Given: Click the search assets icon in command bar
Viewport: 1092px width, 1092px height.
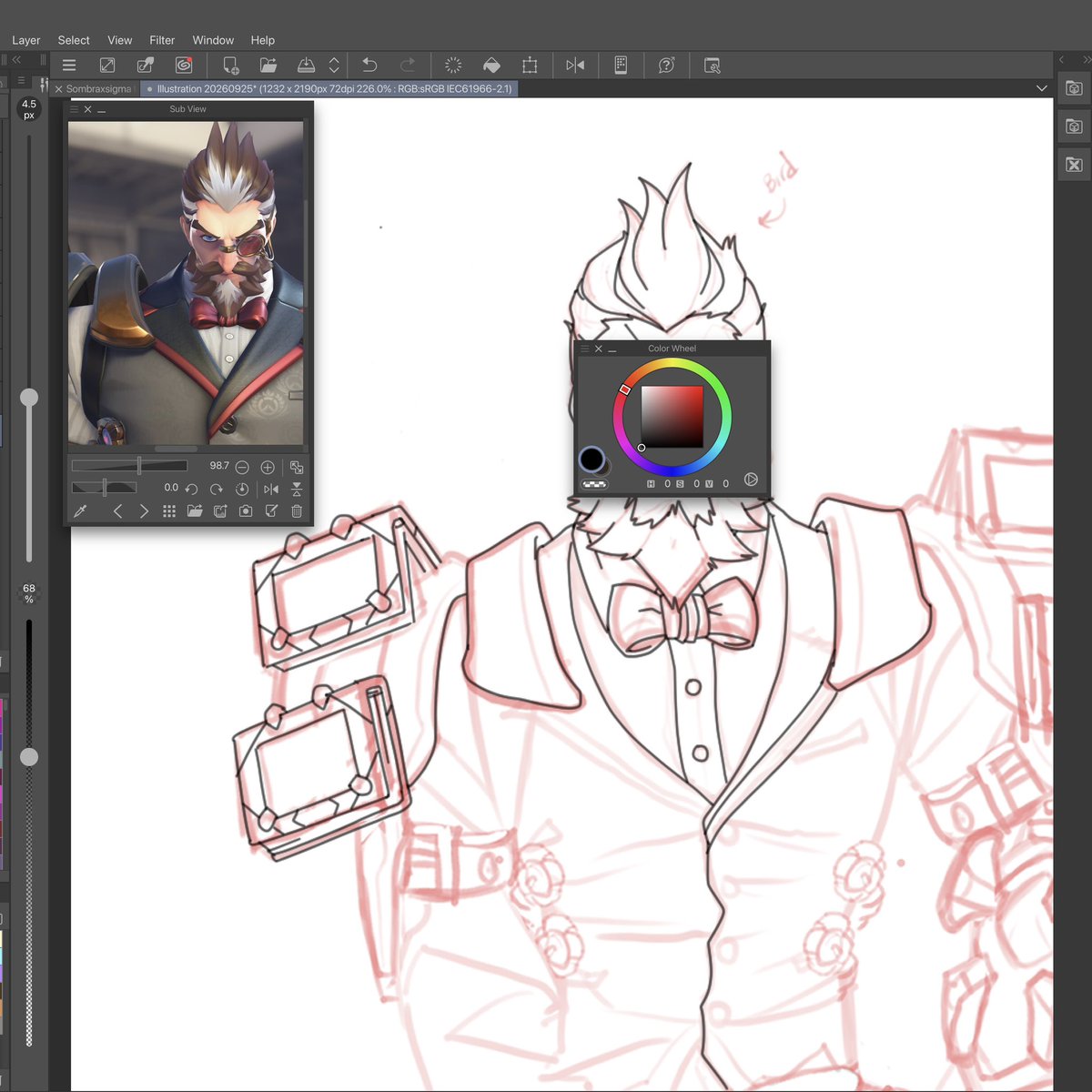Looking at the screenshot, I should click(712, 66).
